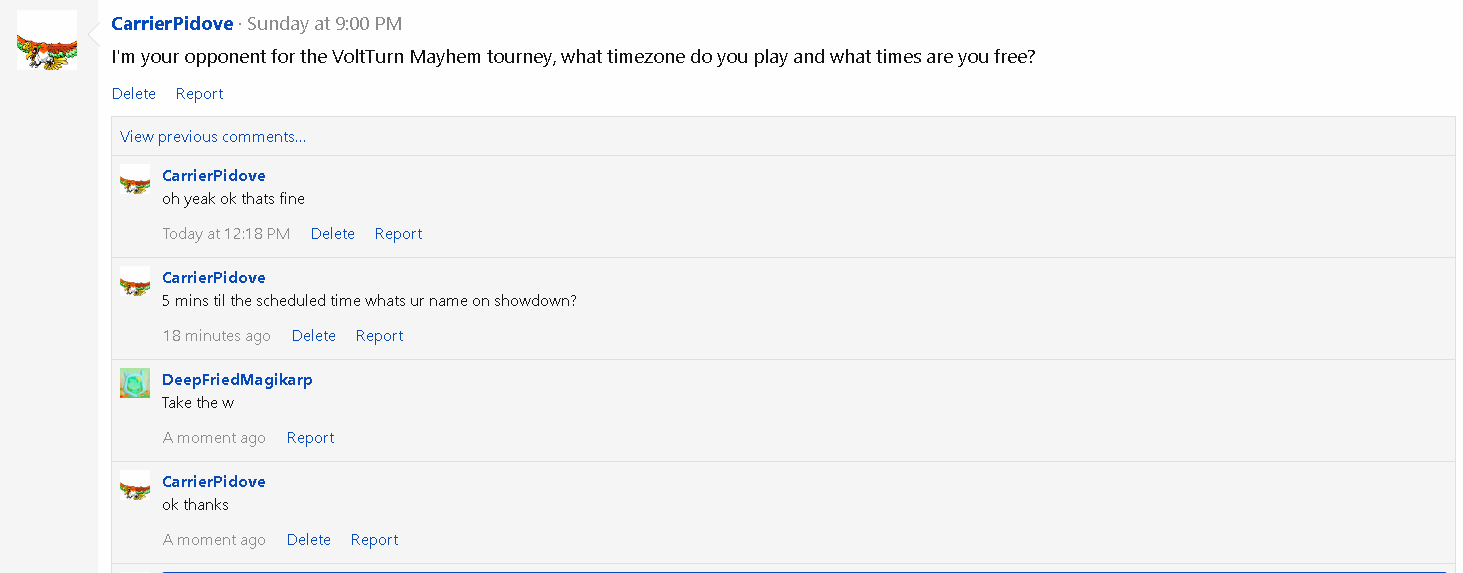Report DeepFriedMagikarp's 'Take the w' comment

click(310, 438)
